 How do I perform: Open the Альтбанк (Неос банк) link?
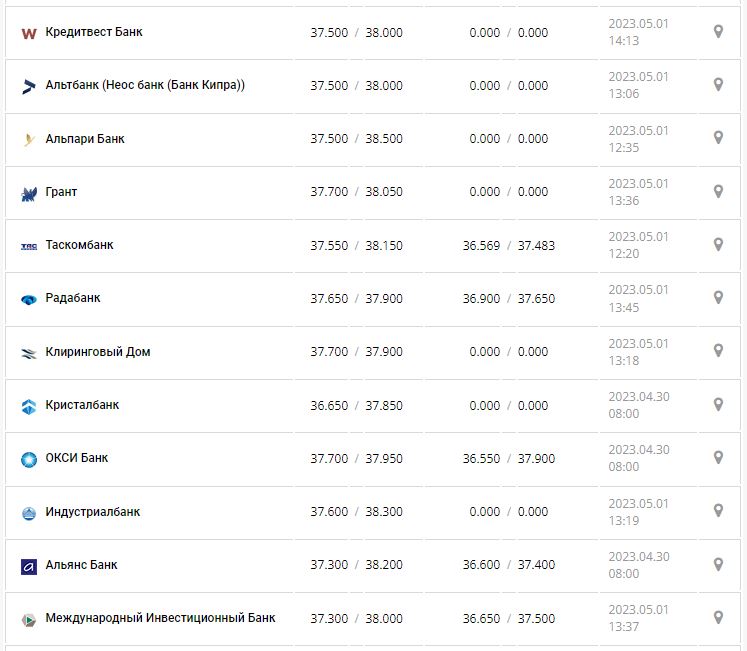[x=145, y=85]
